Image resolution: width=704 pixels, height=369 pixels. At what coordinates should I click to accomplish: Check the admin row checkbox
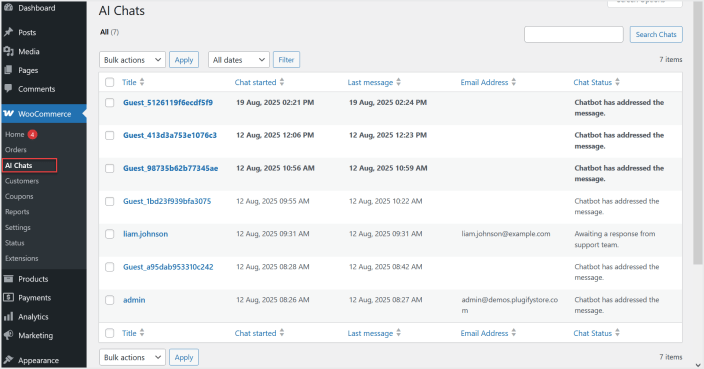tap(110, 300)
